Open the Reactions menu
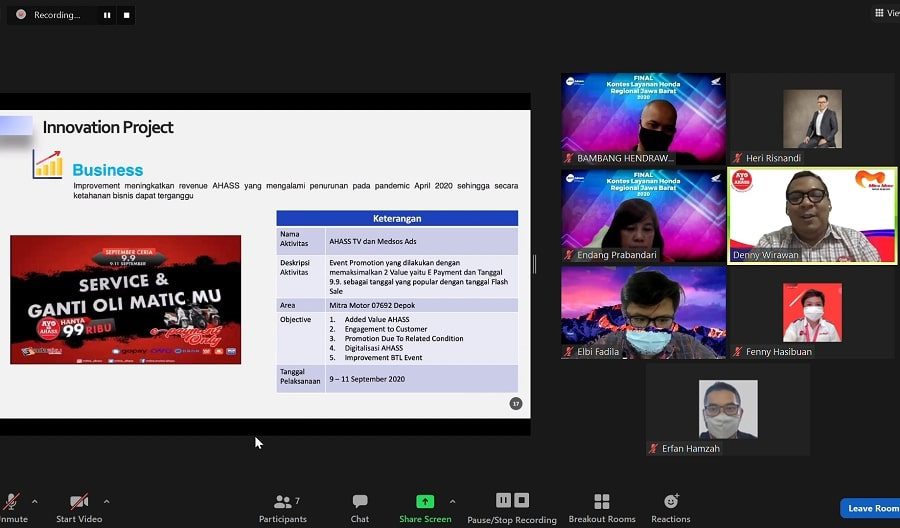Image resolution: width=900 pixels, height=528 pixels. pos(670,508)
